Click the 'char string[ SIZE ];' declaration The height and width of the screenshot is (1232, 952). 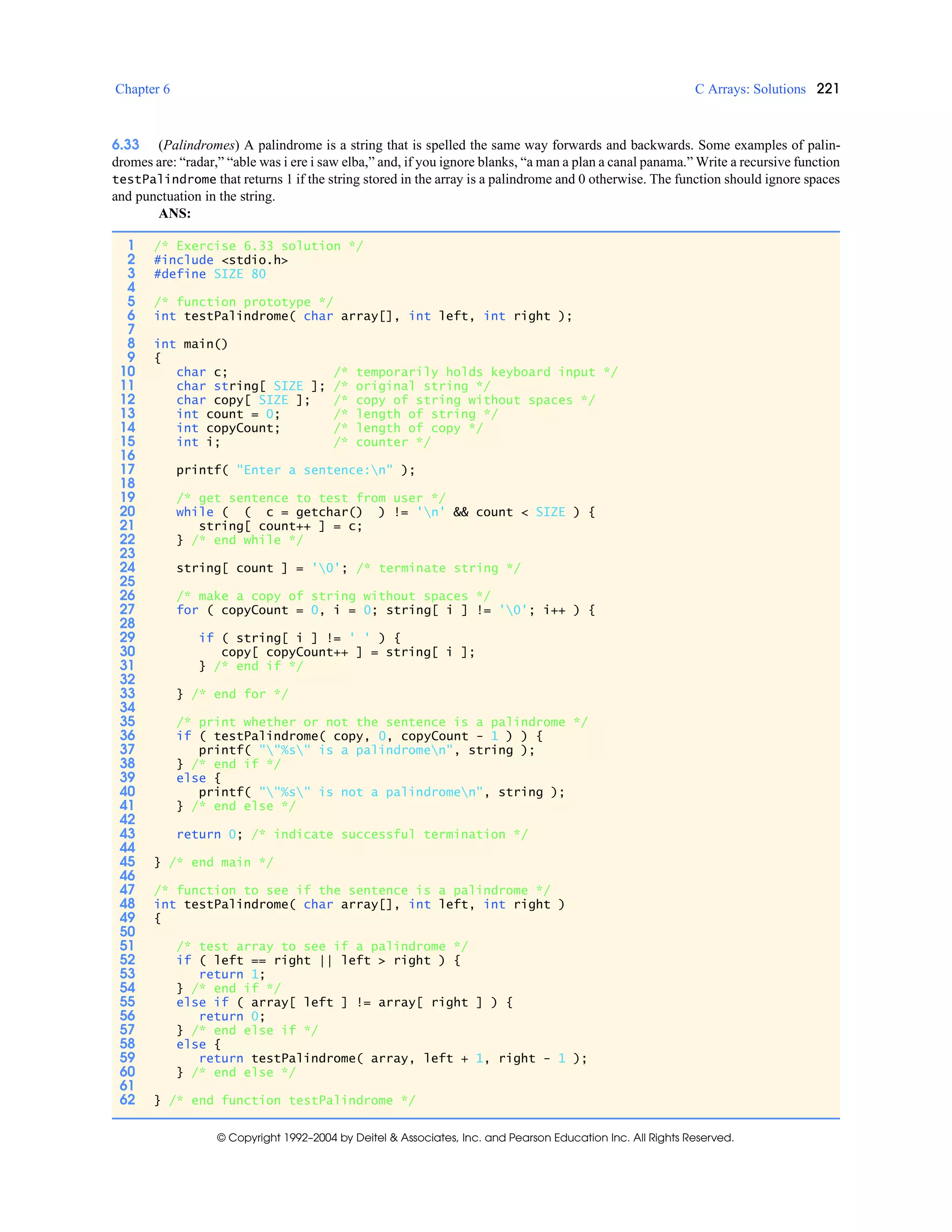tap(251, 386)
